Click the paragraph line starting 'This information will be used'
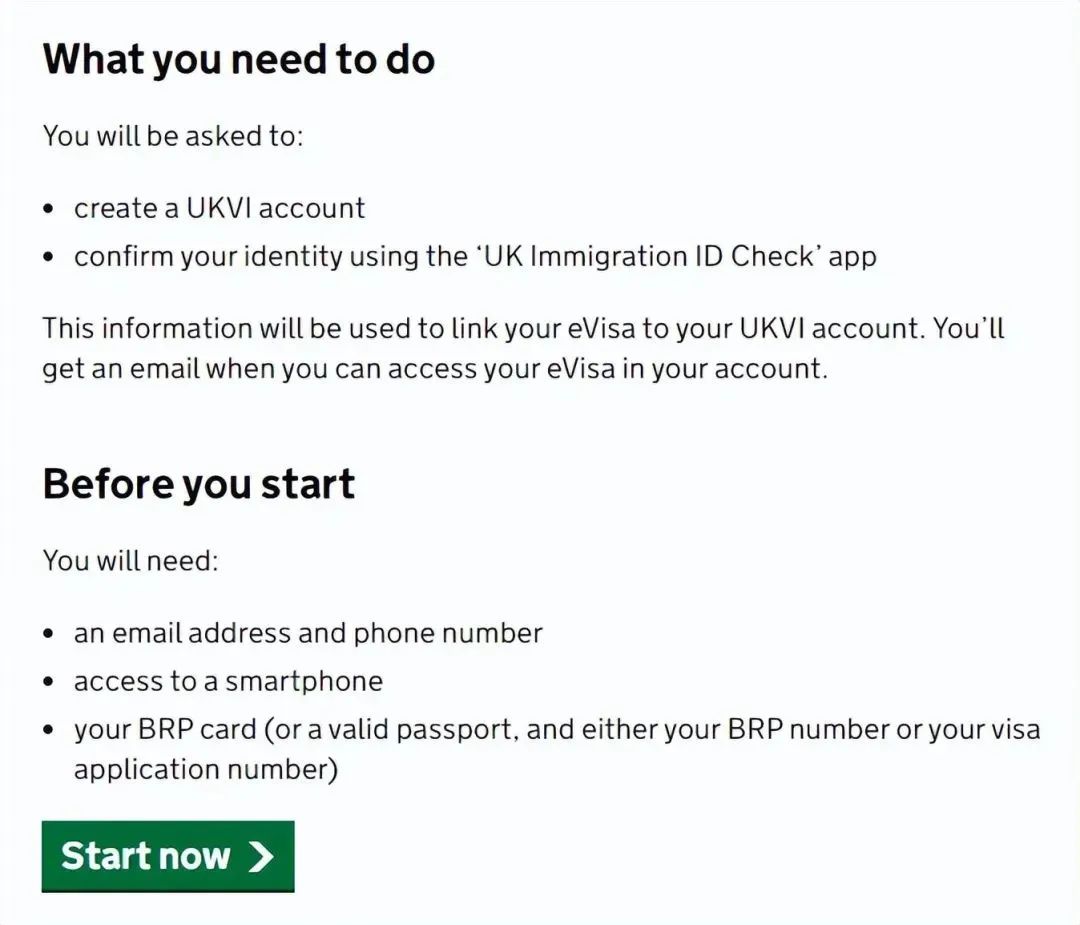The image size is (1080, 925). (x=523, y=329)
